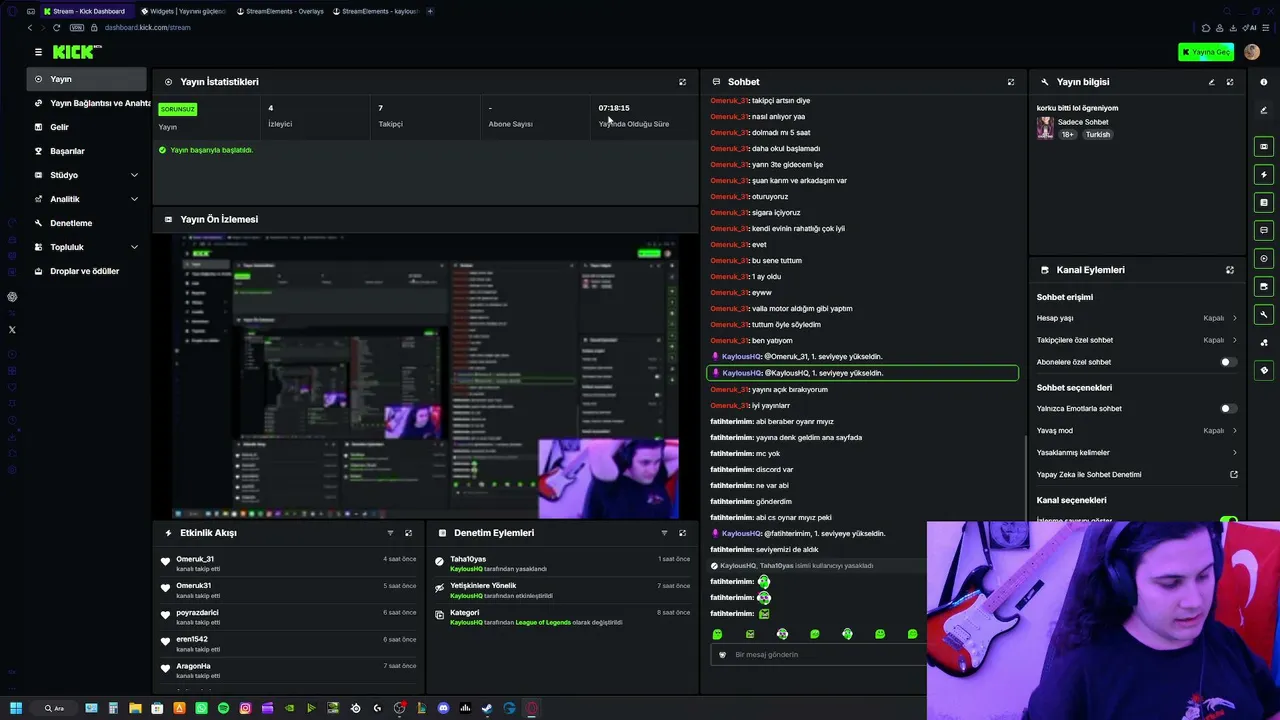This screenshot has width=1280, height=720.
Task: Open Gelir in the left sidebar
Action: [87, 127]
